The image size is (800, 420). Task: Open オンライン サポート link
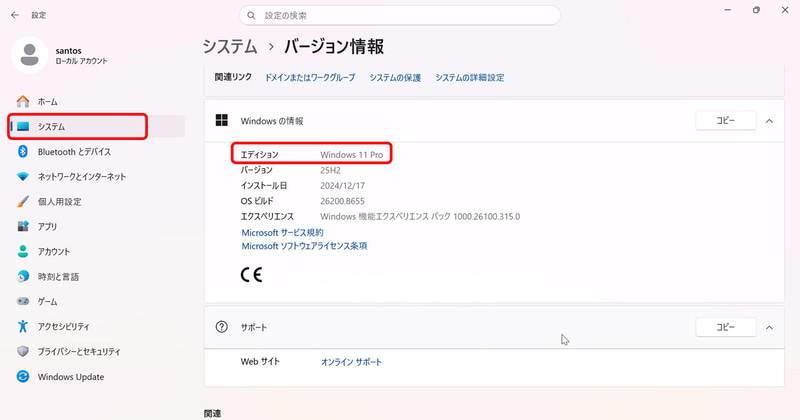click(x=351, y=362)
